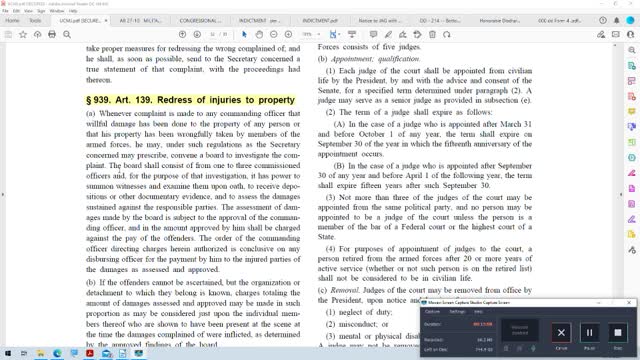Click the delete trash icon in the toolbar
This screenshot has width=640, height=360.
tap(432, 34)
